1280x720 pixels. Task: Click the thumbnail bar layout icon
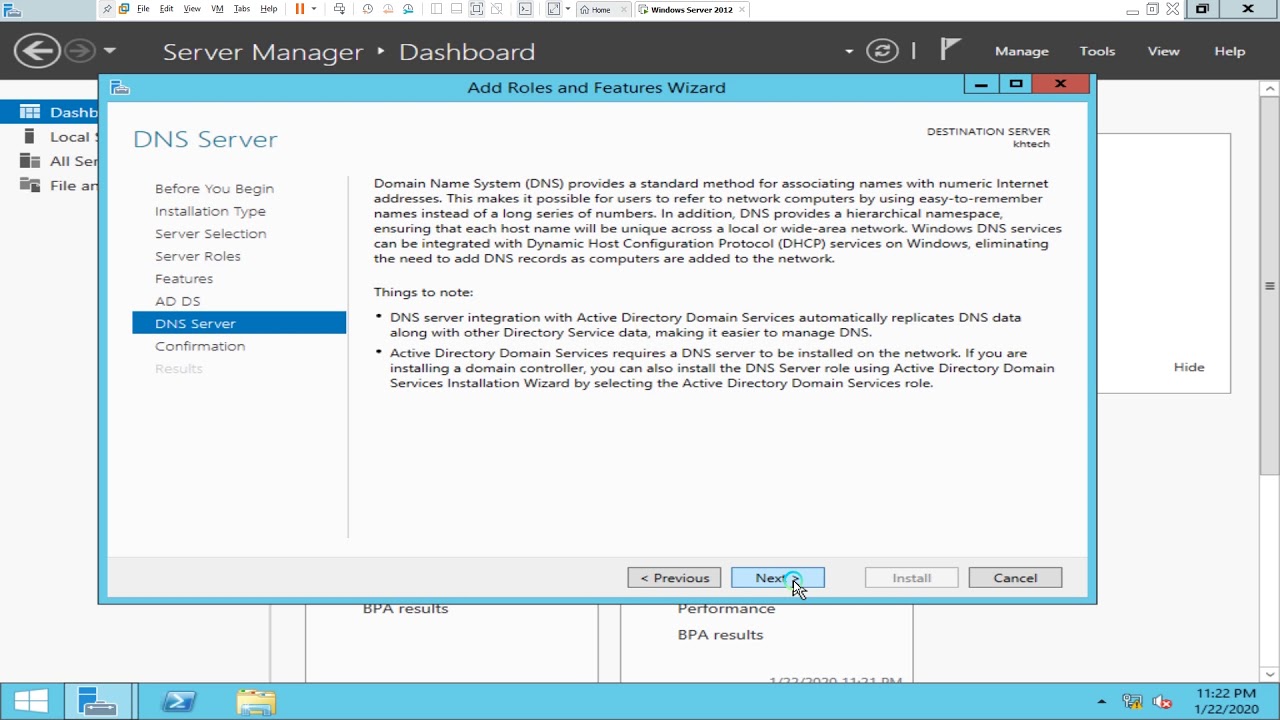[x=456, y=9]
